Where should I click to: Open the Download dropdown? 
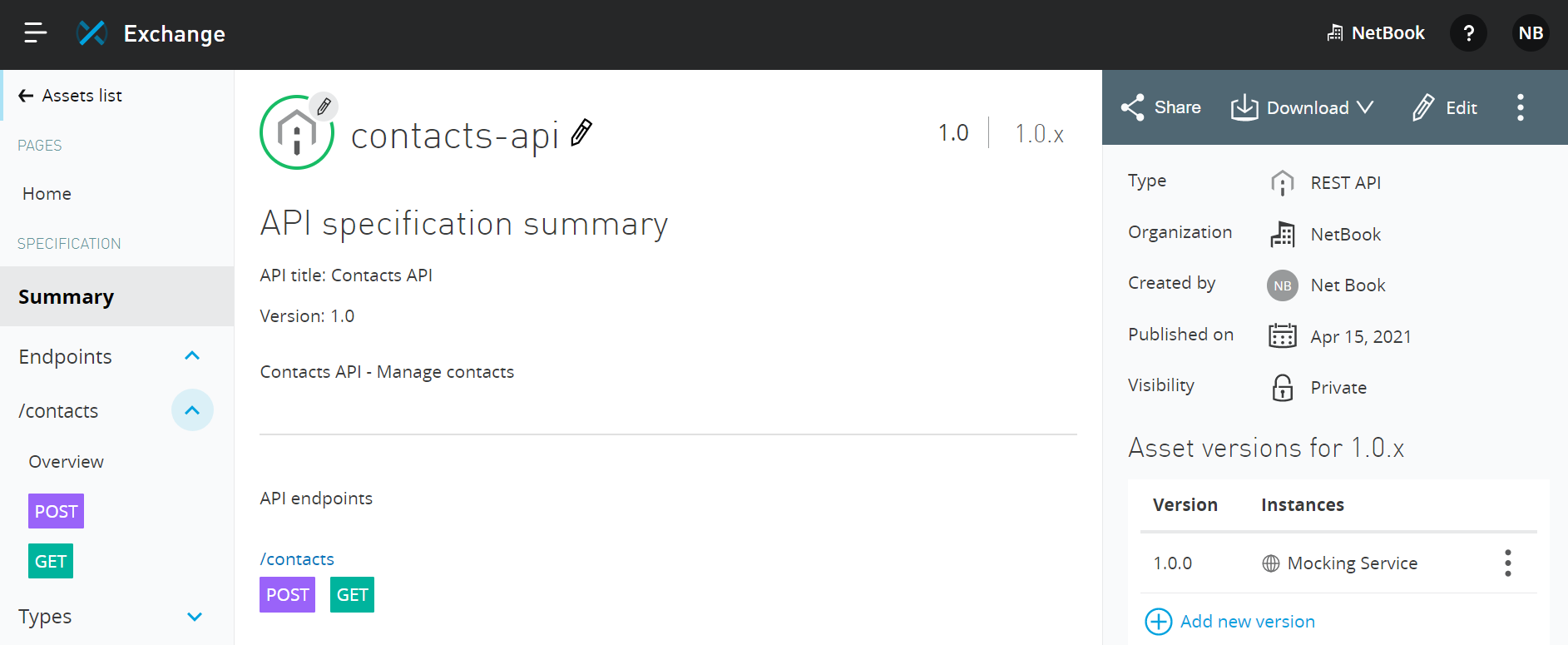click(1301, 107)
